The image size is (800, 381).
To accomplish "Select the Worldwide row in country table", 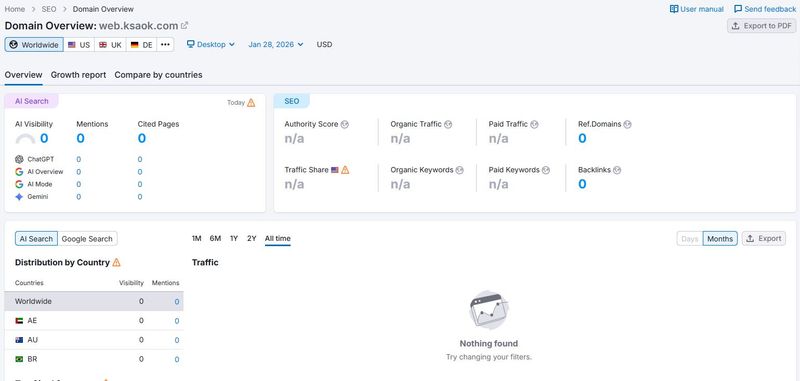I will (94, 301).
